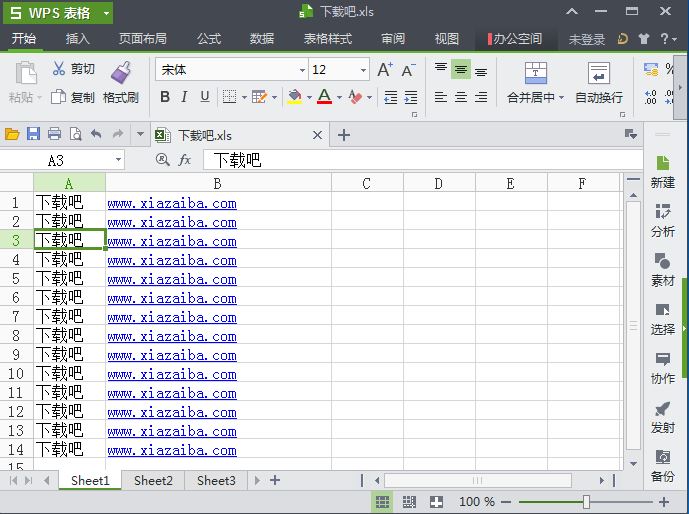689x514 pixels.
Task: Toggle right text alignment
Action: 481,97
